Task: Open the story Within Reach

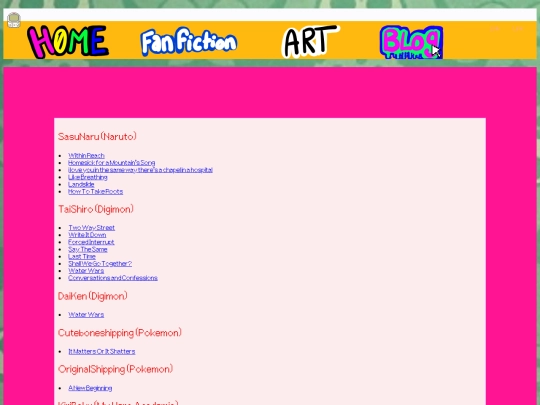Action: 86,156
